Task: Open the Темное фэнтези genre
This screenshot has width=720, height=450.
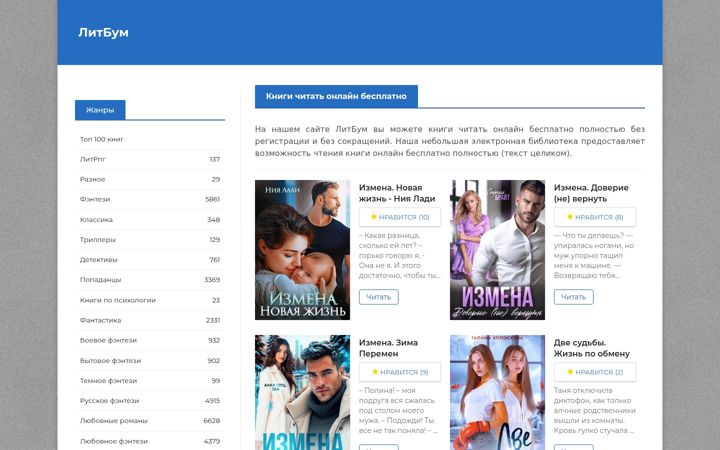Action: click(108, 381)
